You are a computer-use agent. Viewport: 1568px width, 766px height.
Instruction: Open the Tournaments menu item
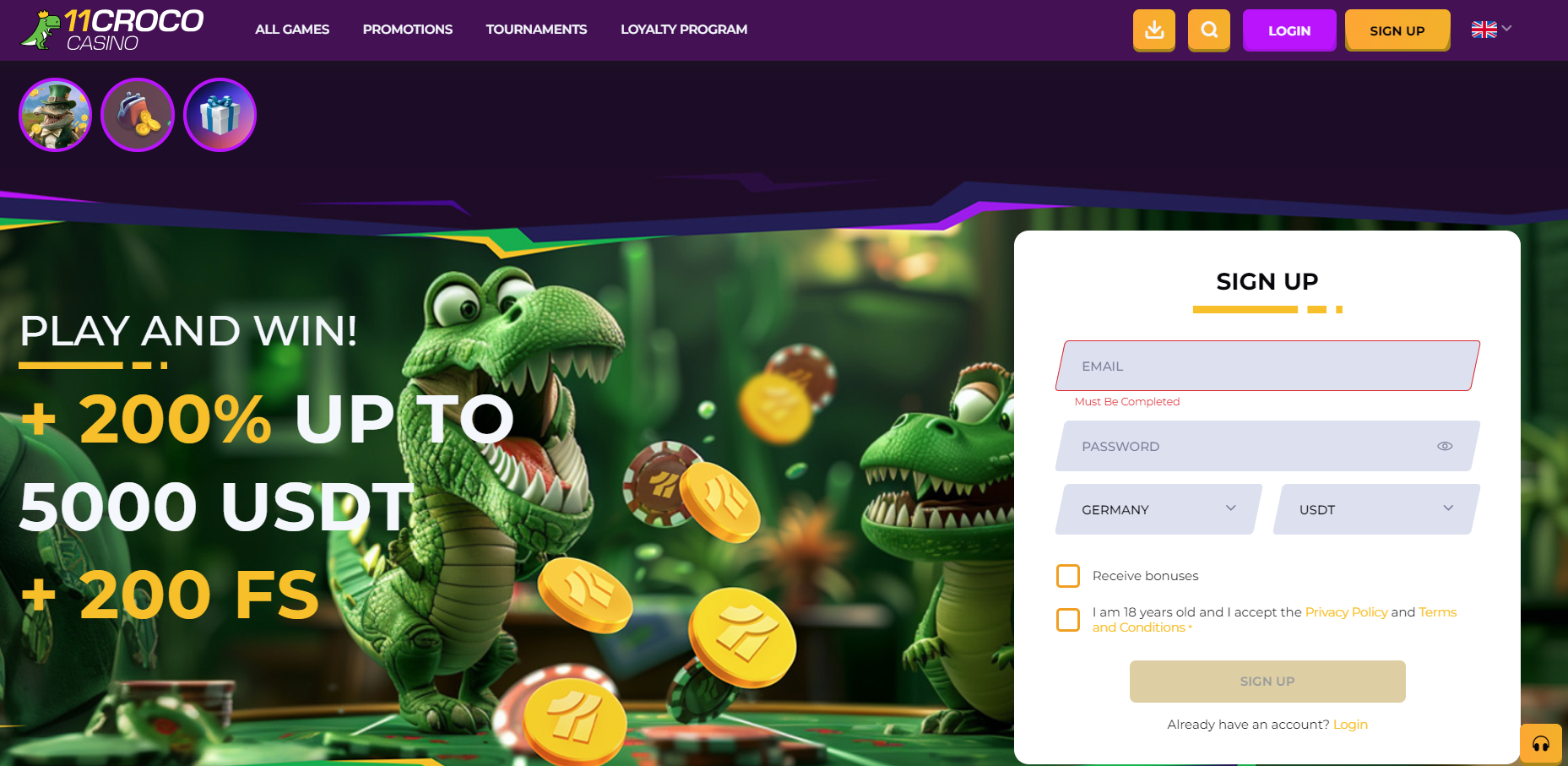pos(536,30)
